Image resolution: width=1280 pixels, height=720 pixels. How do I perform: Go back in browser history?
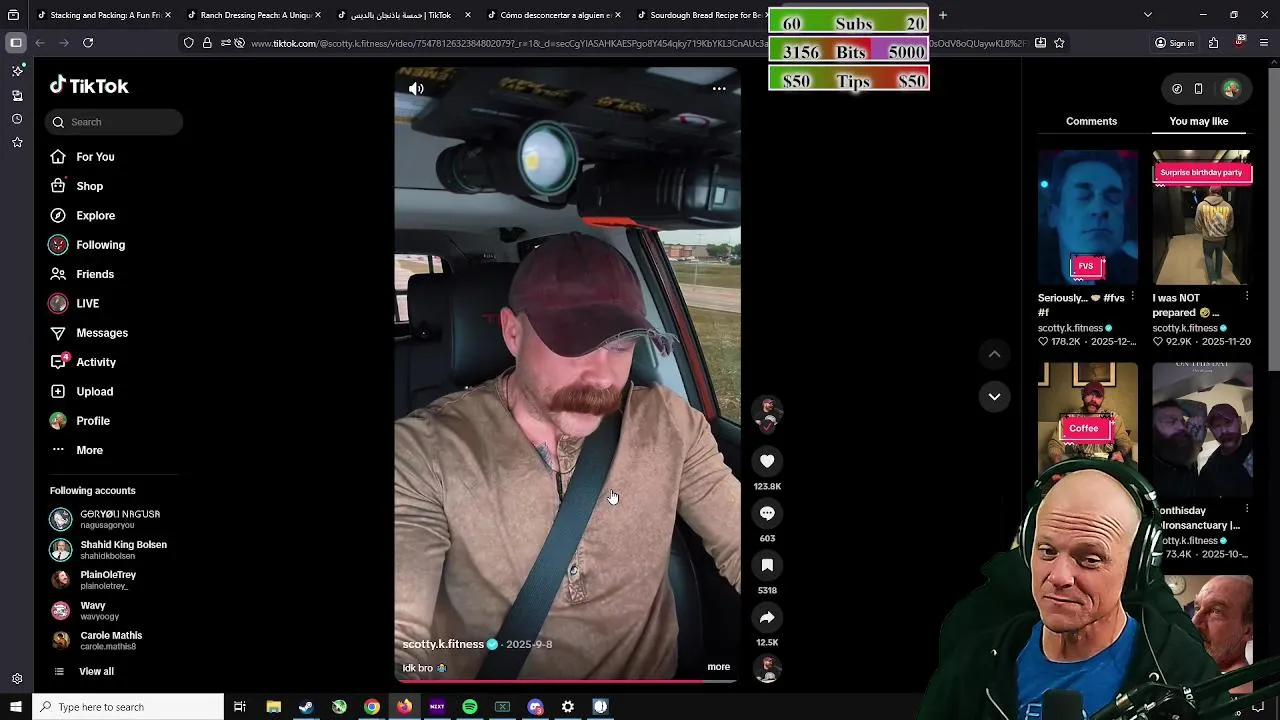[x=40, y=43]
